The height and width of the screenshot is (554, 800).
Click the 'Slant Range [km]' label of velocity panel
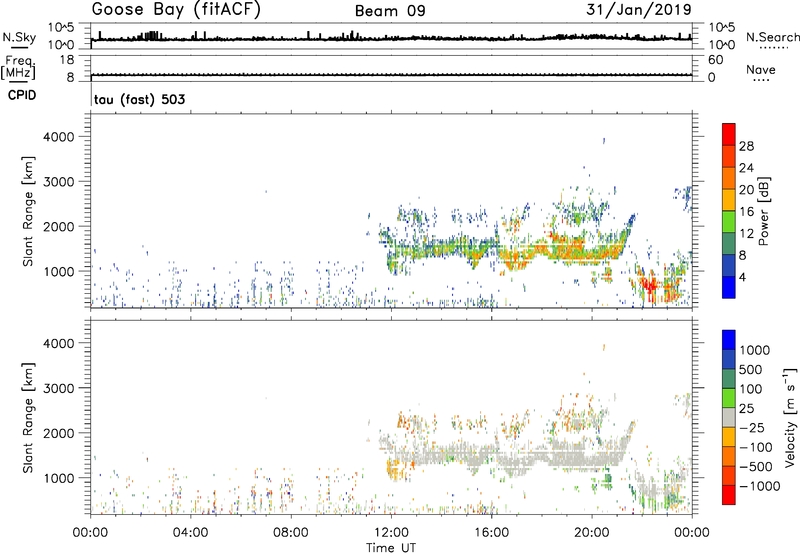click(28, 418)
